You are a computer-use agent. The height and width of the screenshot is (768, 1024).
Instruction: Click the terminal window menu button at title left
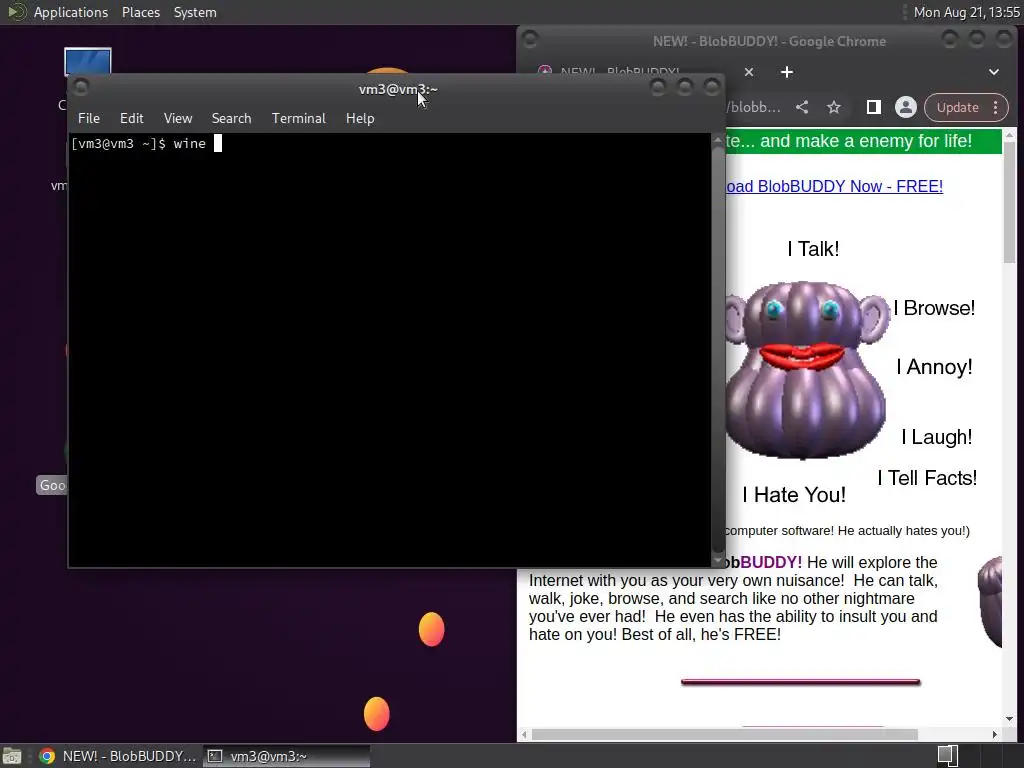(82, 88)
